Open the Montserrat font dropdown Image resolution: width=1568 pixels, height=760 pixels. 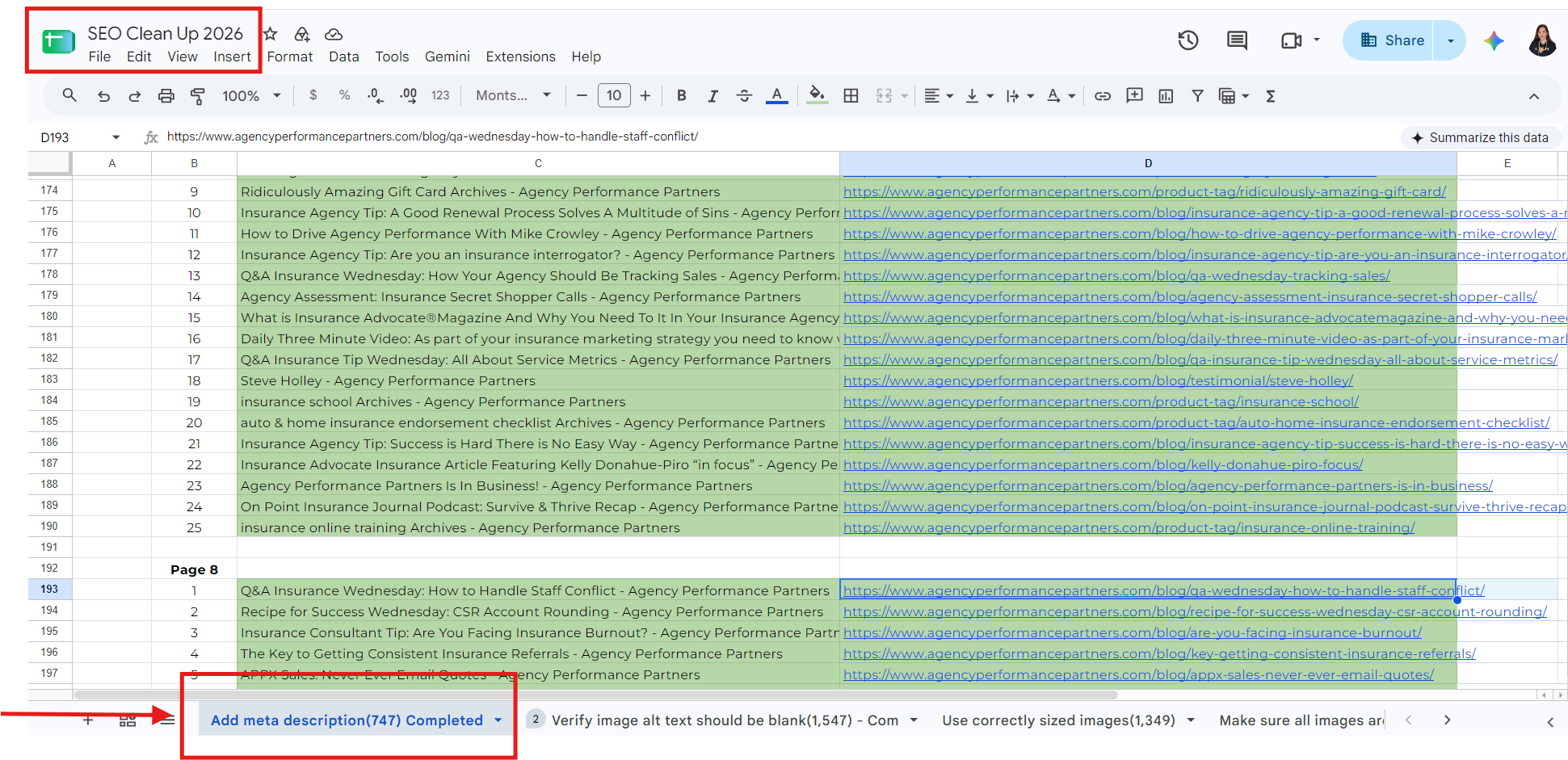tap(513, 95)
